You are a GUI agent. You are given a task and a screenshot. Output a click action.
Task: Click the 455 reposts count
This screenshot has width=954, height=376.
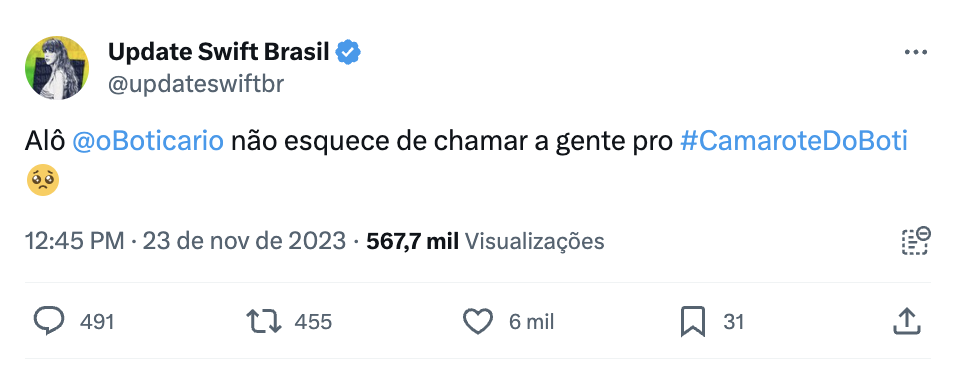pyautogui.click(x=313, y=322)
